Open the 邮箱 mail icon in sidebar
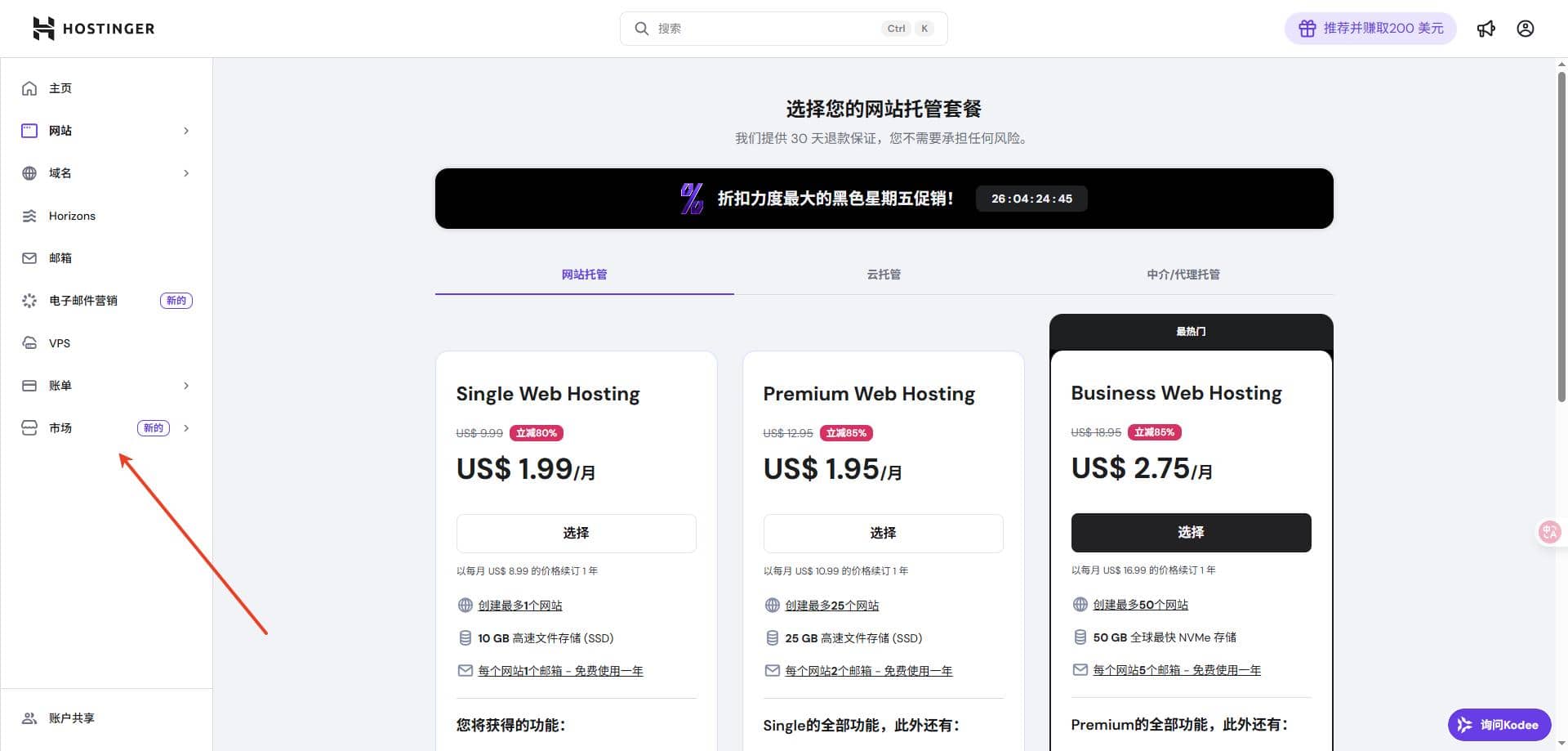Screen dimensions: 1568x751 tap(29, 258)
